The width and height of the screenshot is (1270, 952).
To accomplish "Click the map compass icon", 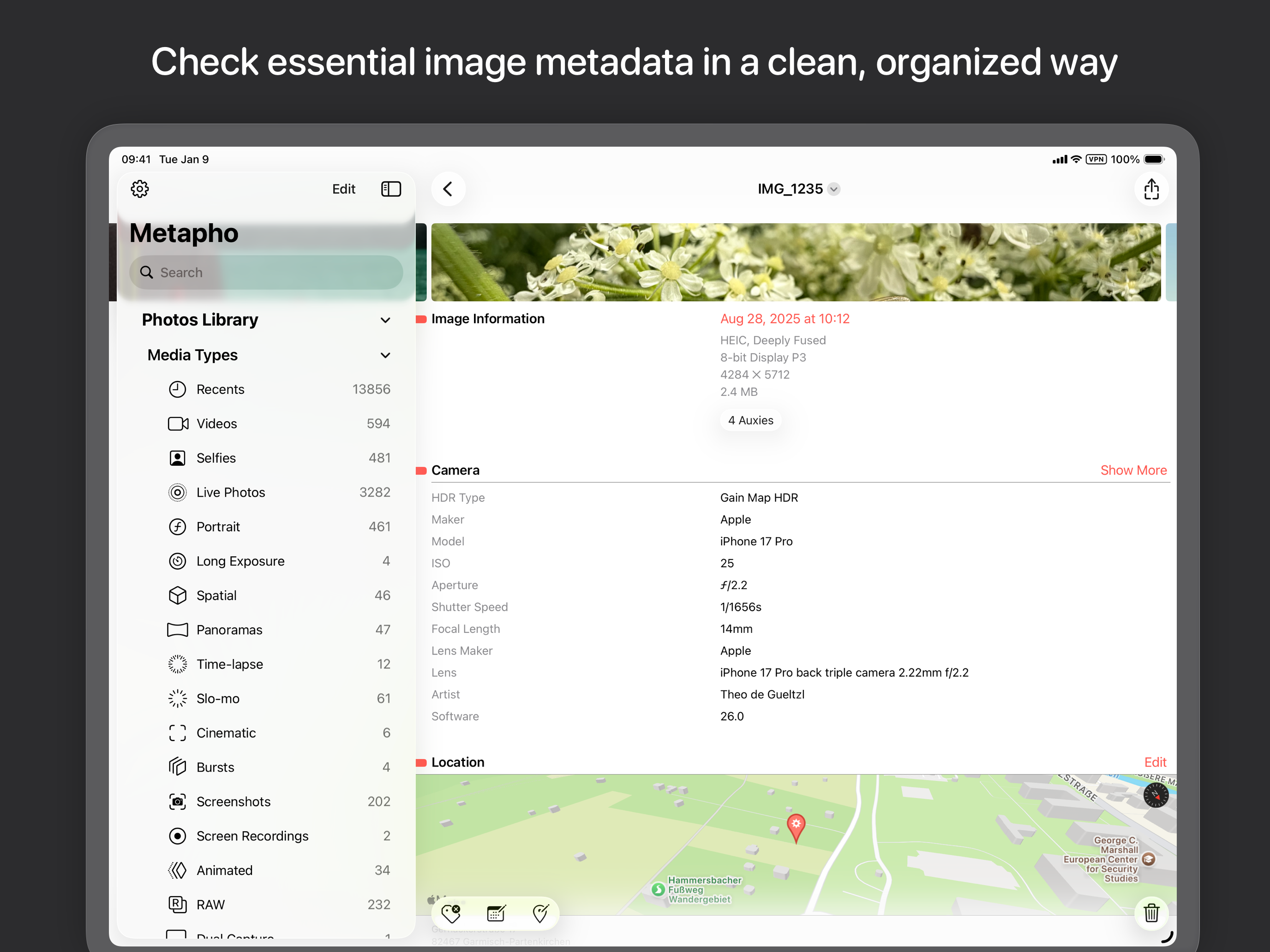I will tap(1155, 795).
